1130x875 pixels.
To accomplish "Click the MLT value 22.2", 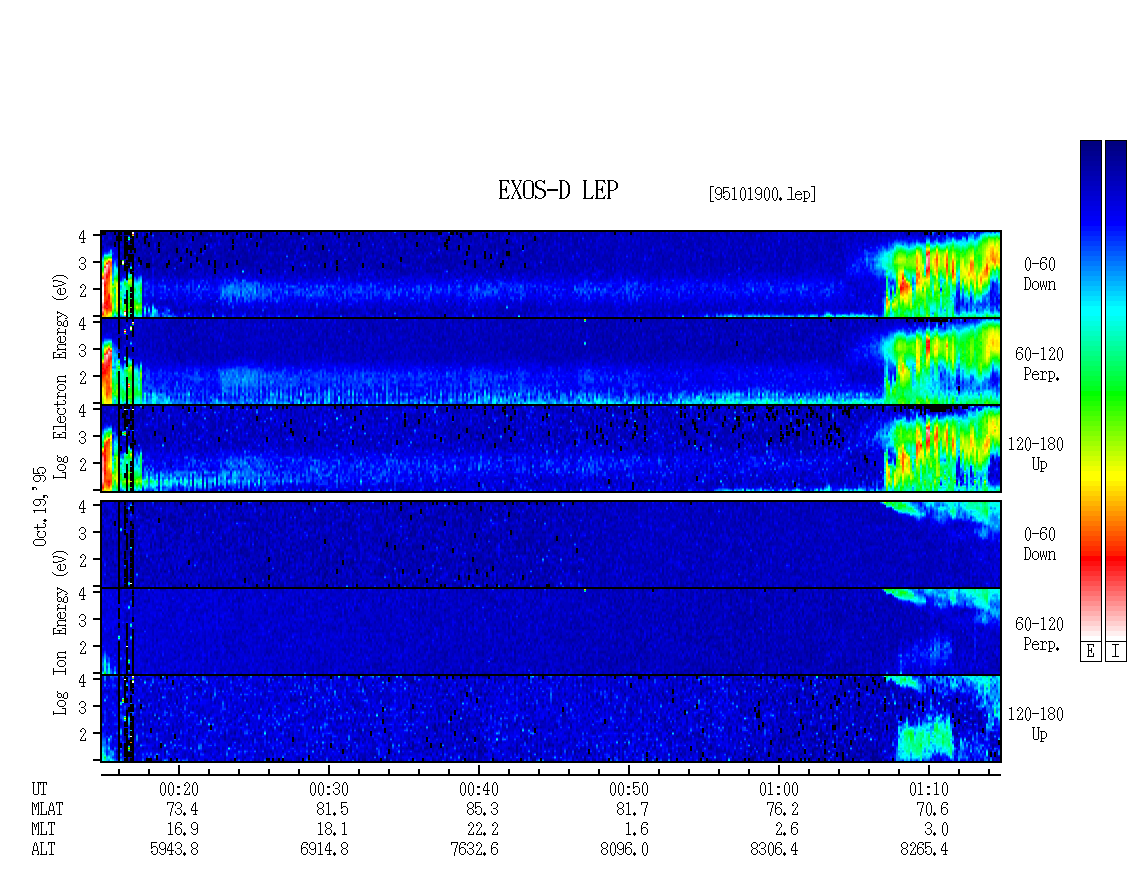I will 482,830.
